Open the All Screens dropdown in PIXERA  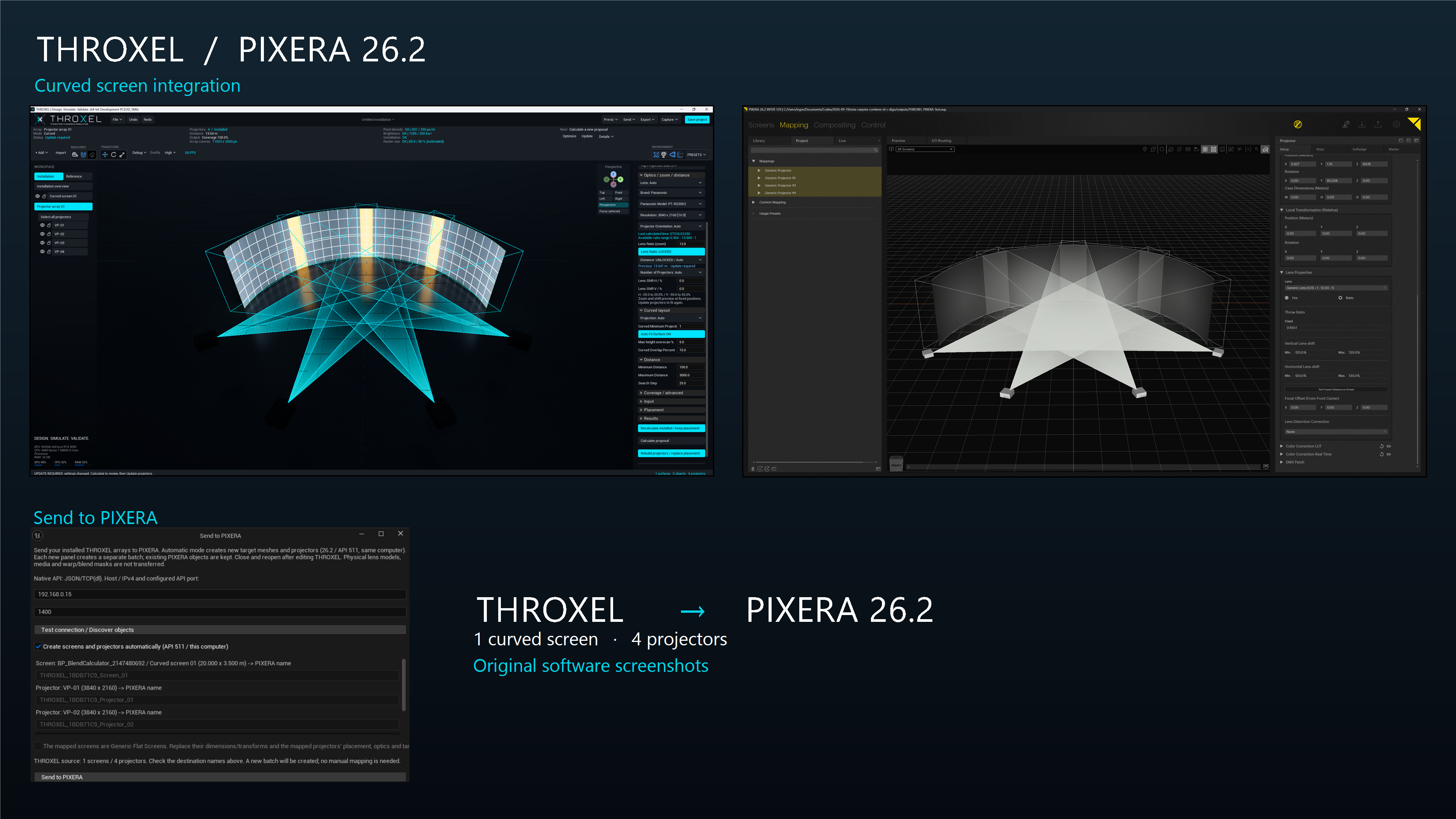coord(925,149)
